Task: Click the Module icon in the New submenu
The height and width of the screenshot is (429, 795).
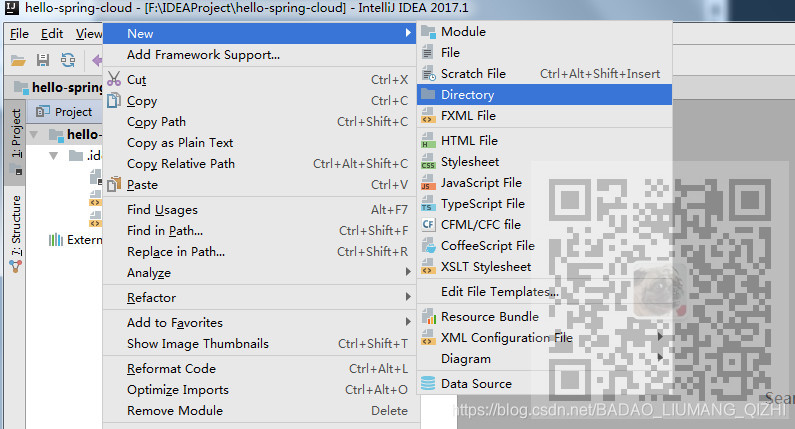Action: (428, 32)
